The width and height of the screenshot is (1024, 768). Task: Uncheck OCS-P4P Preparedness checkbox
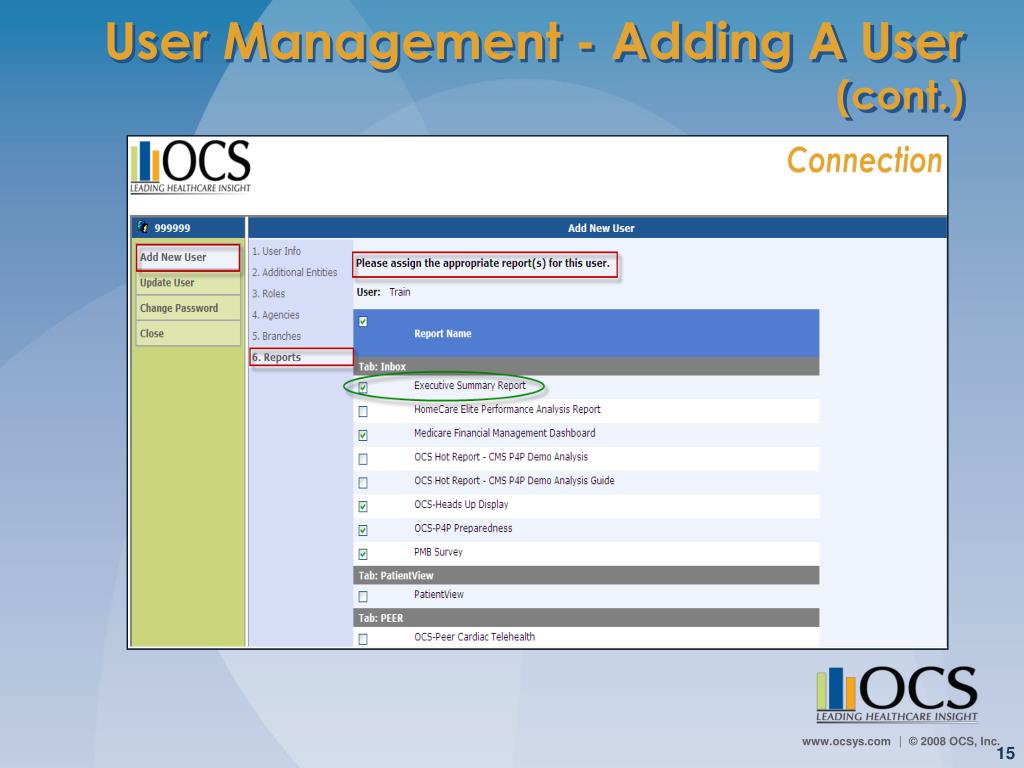click(363, 530)
